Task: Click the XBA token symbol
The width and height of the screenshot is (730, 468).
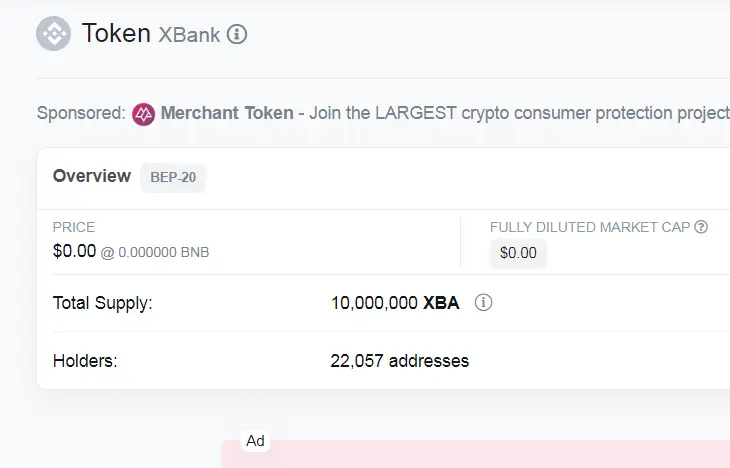Action: coord(441,303)
